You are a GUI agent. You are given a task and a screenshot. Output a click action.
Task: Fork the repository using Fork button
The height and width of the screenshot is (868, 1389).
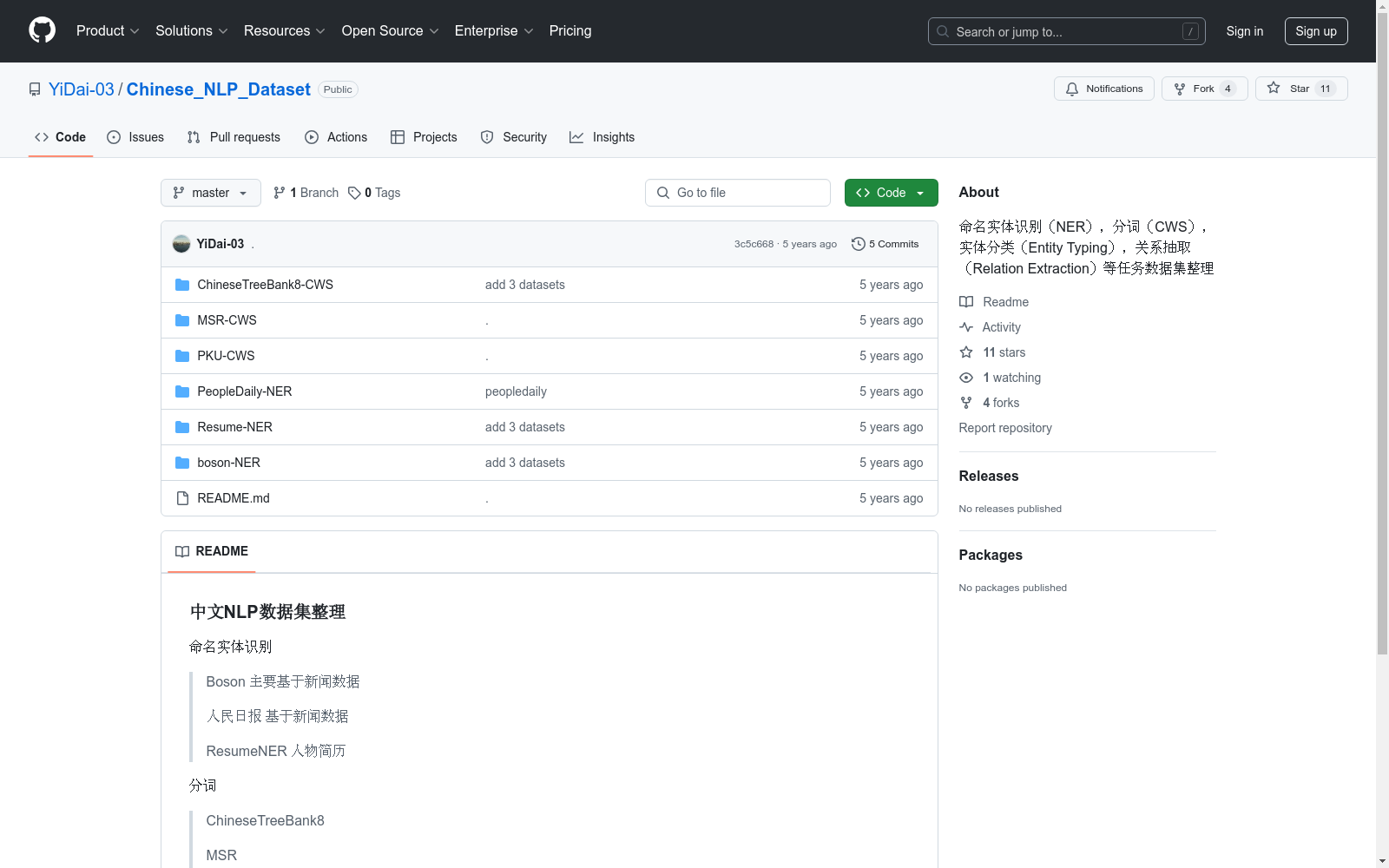click(x=1204, y=89)
